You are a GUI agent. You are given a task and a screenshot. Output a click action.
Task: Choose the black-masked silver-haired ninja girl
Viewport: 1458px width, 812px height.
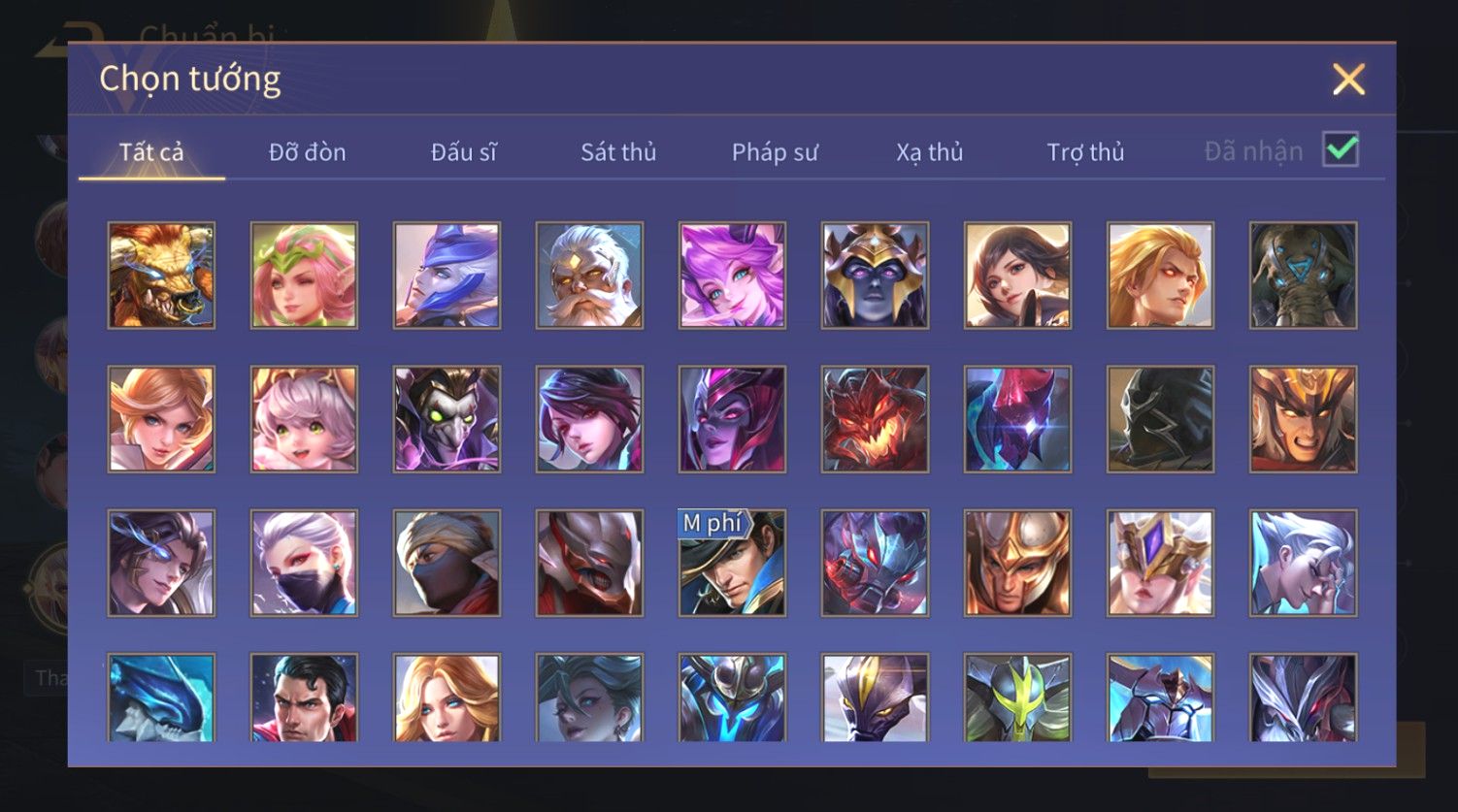304,564
